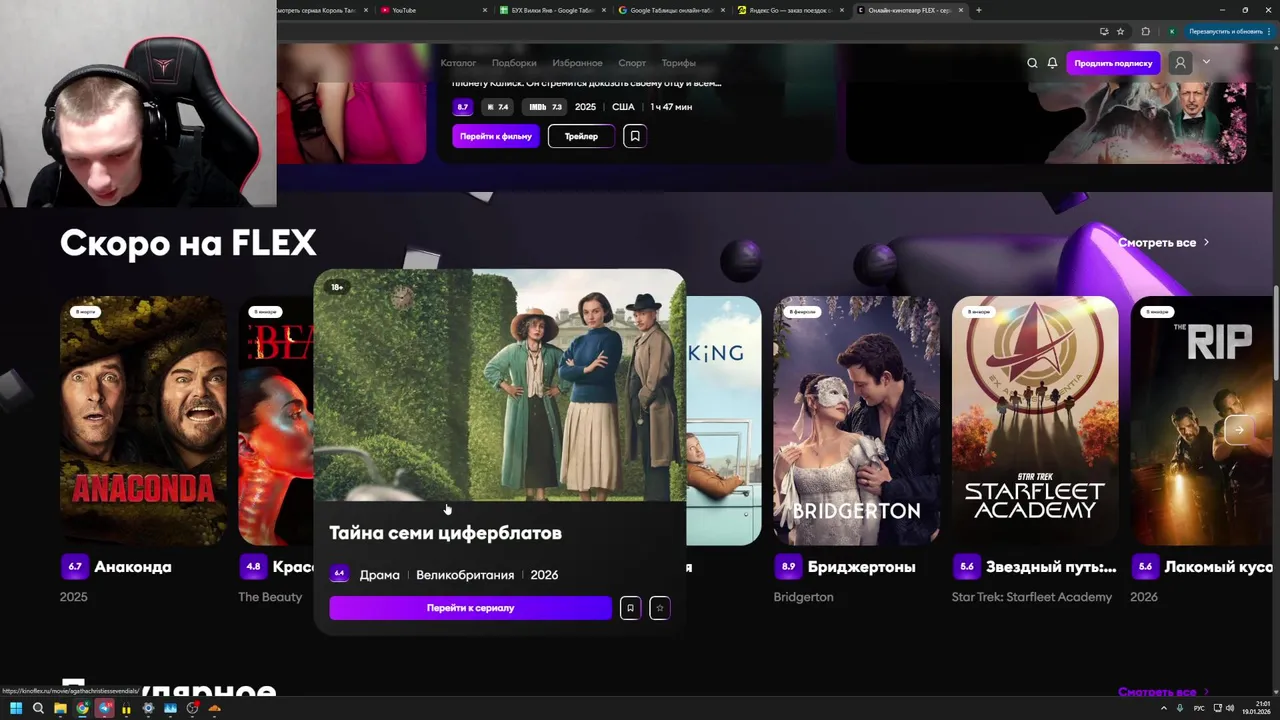Bookmark the featured film via its bookmark icon
The height and width of the screenshot is (720, 1280).
[634, 136]
